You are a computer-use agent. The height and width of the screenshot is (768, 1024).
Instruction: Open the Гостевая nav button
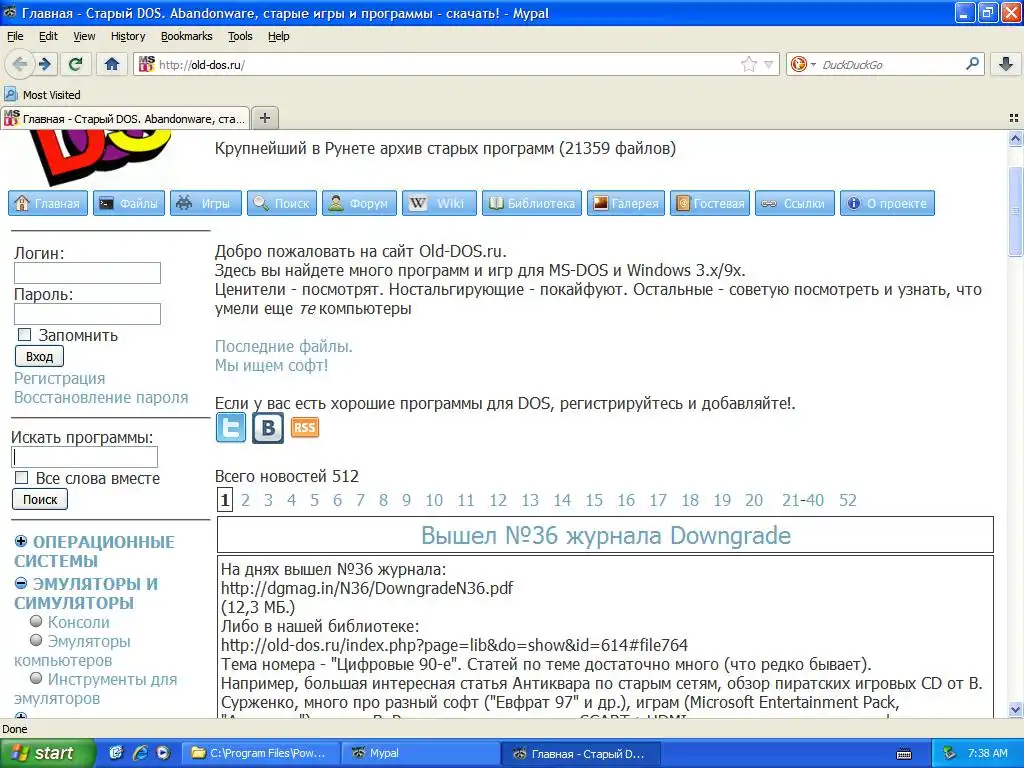pos(710,203)
